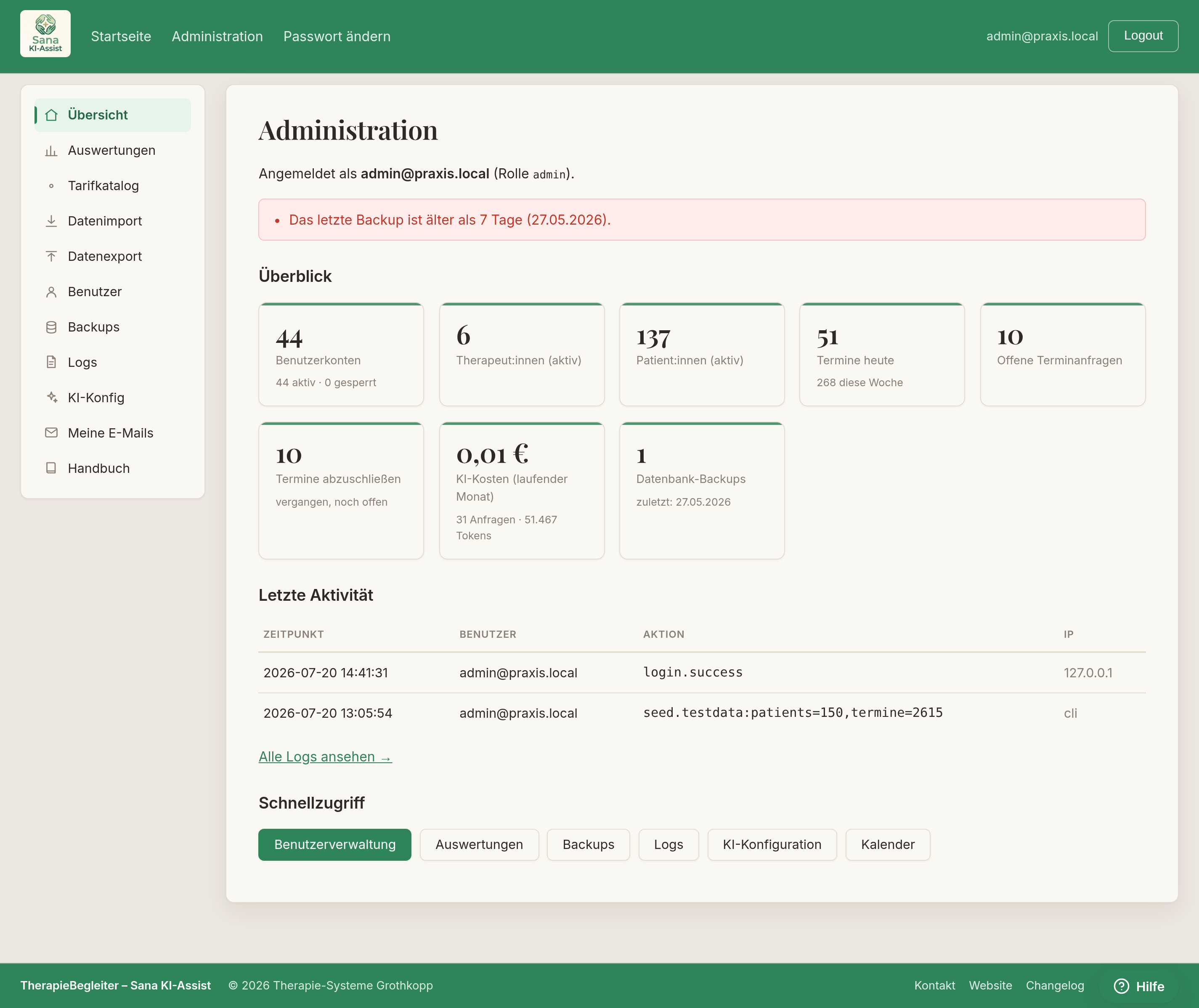
Task: Click the Therapeut:innen (aktiv) card
Action: (522, 354)
